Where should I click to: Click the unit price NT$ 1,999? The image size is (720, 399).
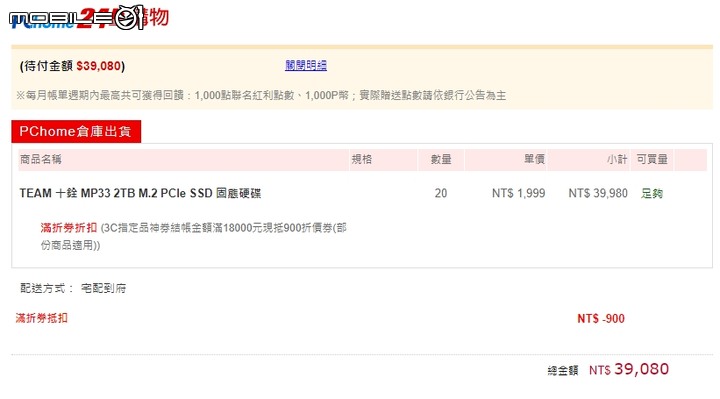[518, 193]
